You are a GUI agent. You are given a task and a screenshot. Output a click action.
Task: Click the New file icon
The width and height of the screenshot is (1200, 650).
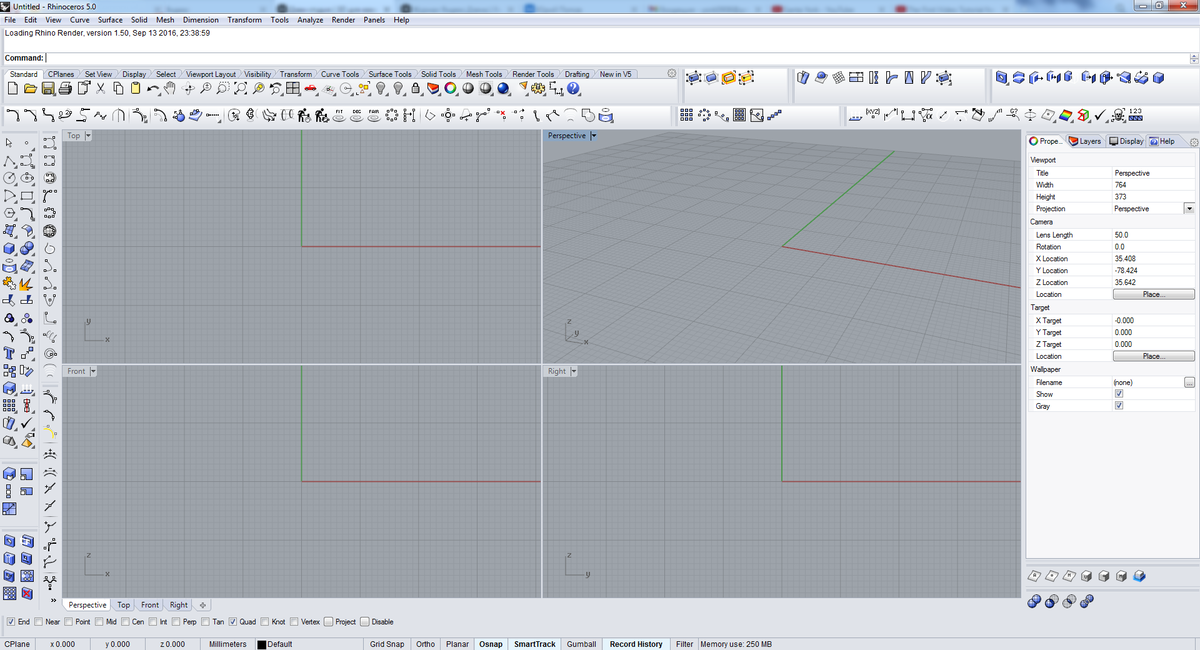click(x=11, y=90)
